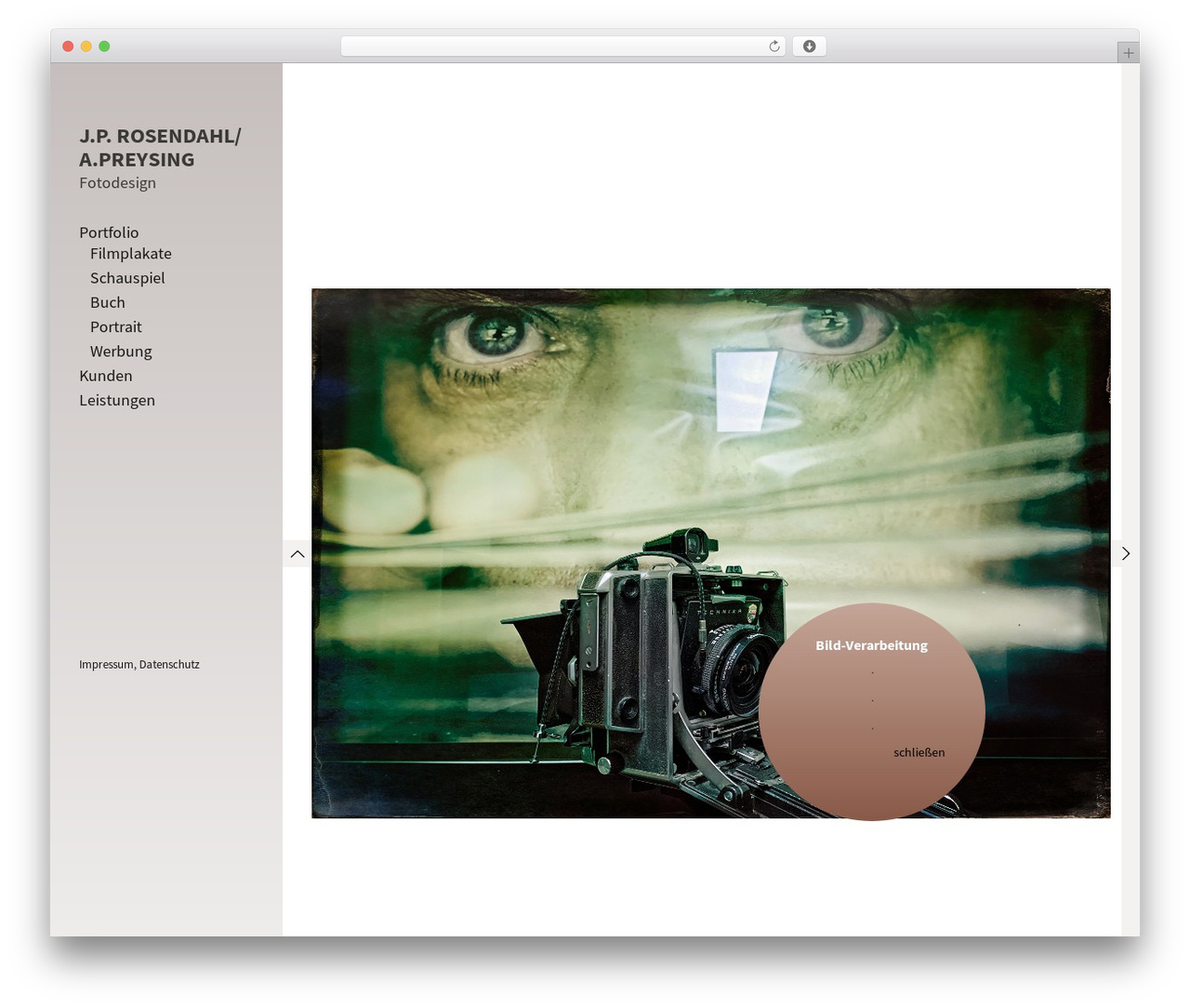Click the Bild-Verarbeitung heading in circle
The image size is (1190, 1008).
click(871, 645)
